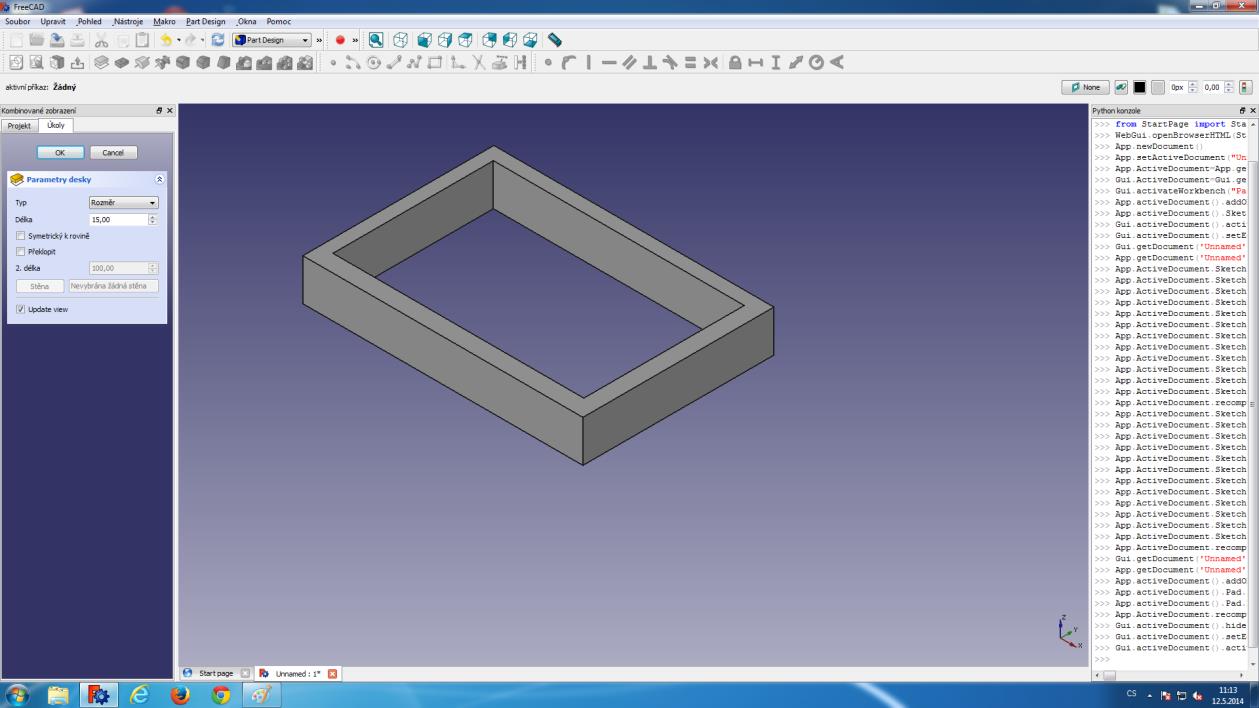The image size is (1259, 708).
Task: Open the Pohled menu
Action: tap(90, 21)
